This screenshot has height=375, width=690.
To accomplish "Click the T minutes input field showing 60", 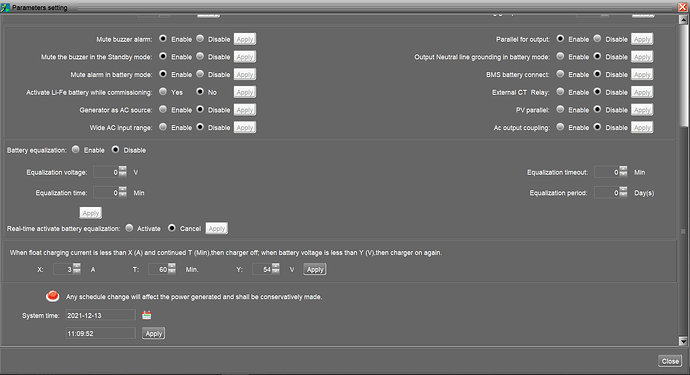I will [x=158, y=269].
